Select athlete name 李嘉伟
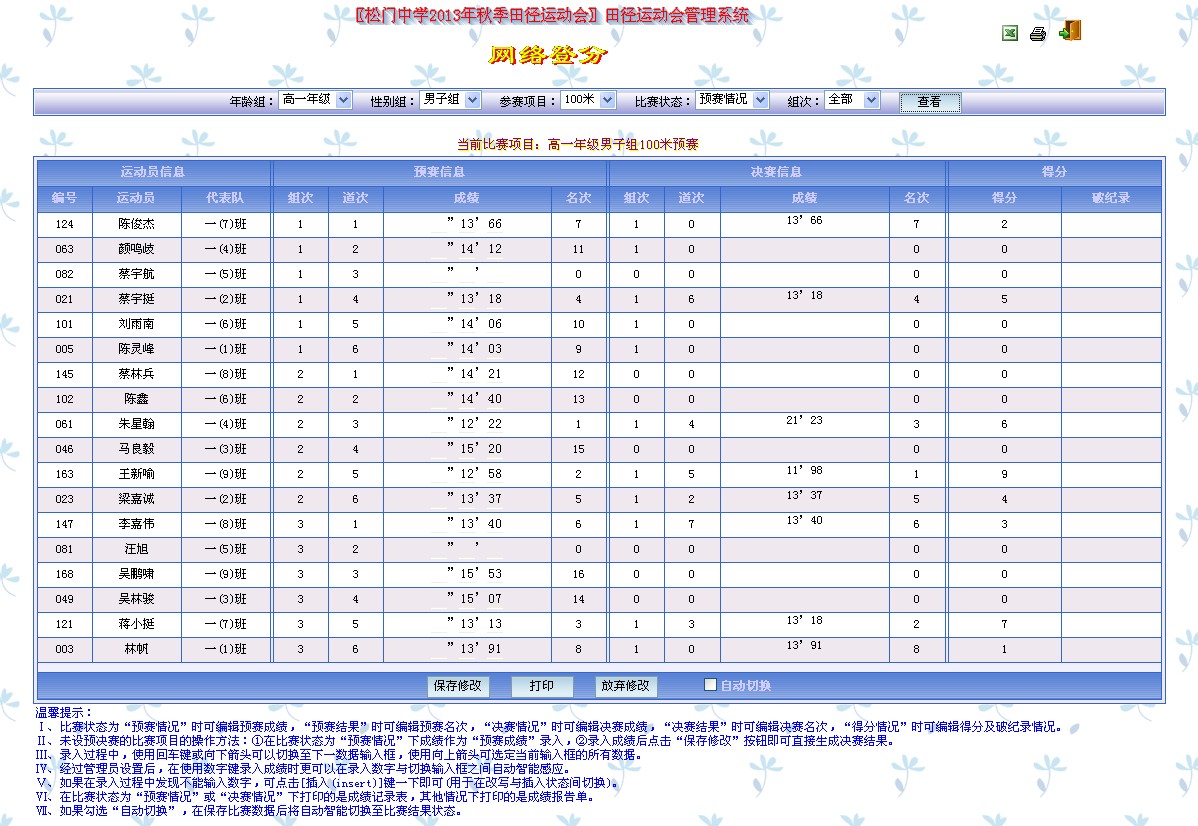Image resolution: width=1198 pixels, height=826 pixels. point(136,524)
